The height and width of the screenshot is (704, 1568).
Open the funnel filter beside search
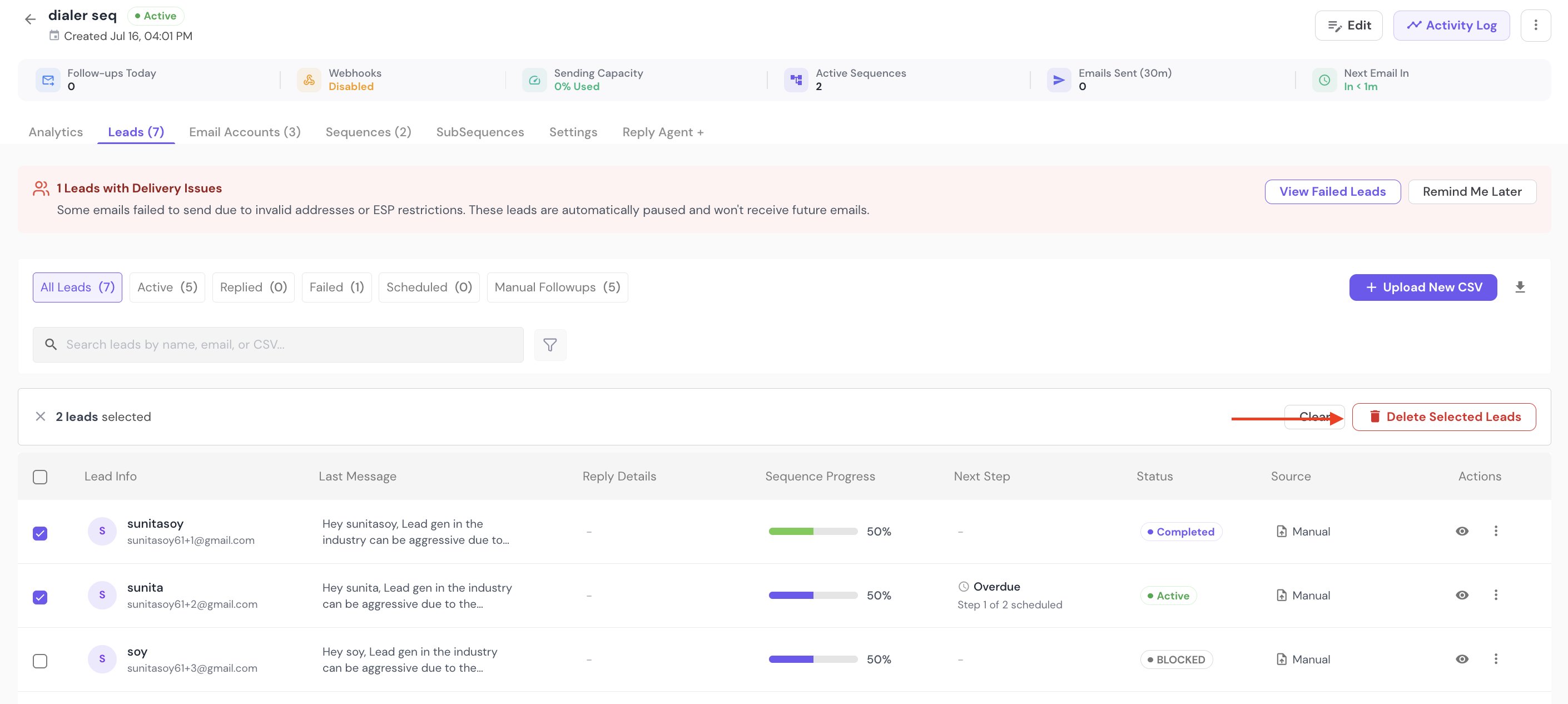pyautogui.click(x=550, y=345)
